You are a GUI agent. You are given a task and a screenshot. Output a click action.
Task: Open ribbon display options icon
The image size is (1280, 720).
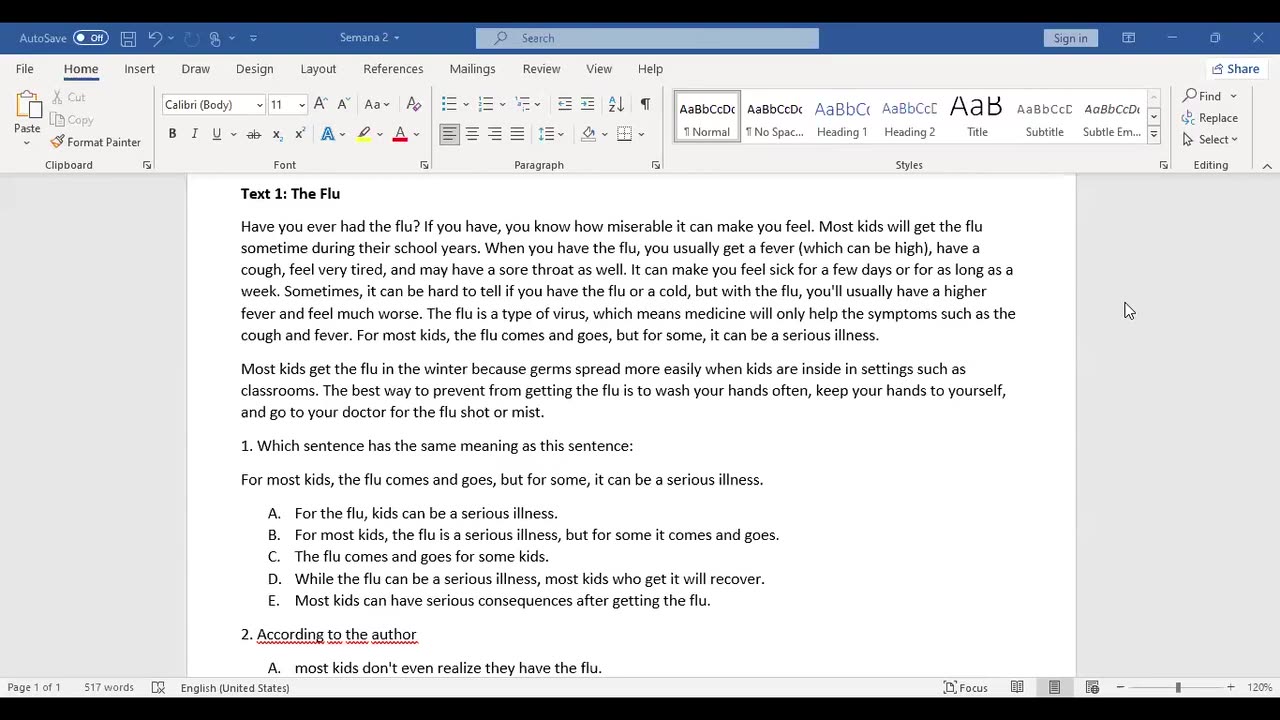pyautogui.click(x=1128, y=38)
